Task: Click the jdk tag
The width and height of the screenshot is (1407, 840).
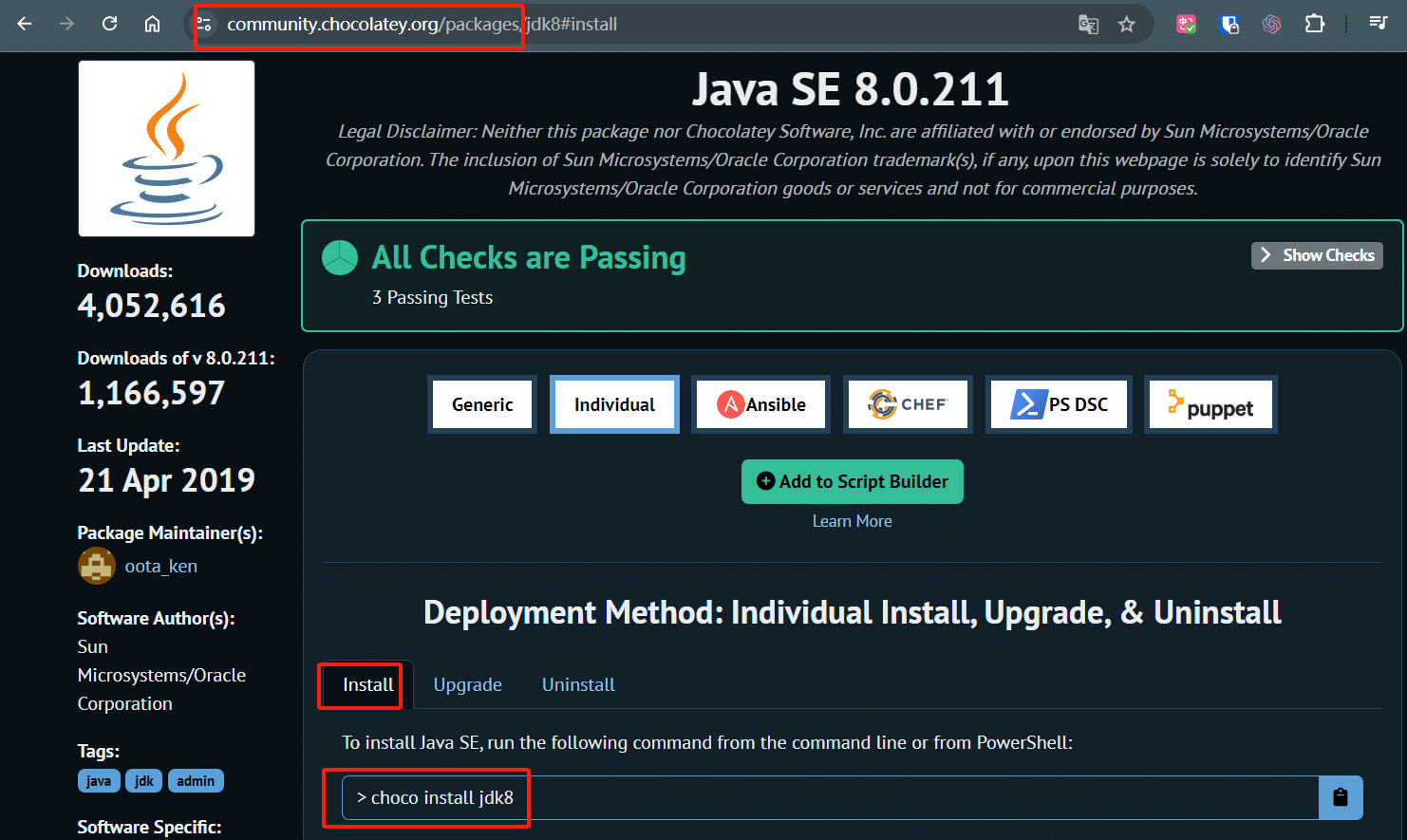Action: [144, 780]
